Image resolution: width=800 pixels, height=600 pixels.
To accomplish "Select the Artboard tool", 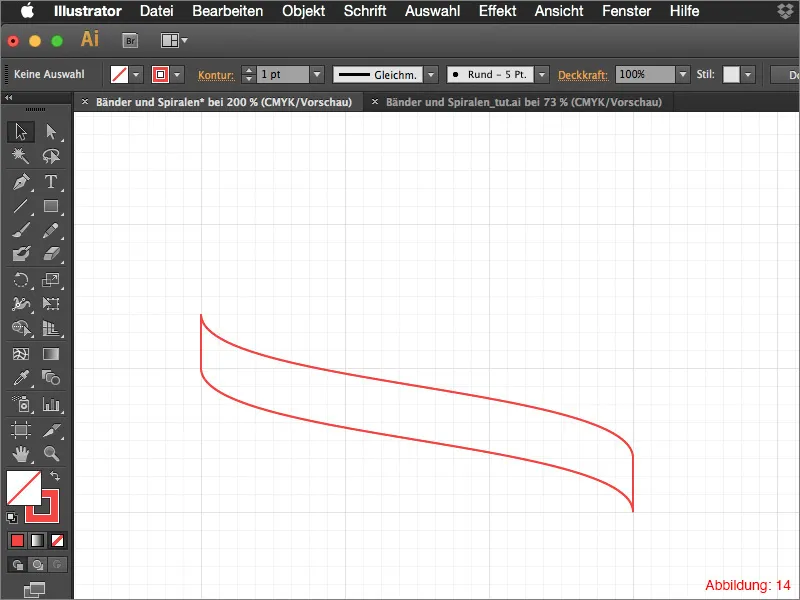I will point(21,430).
